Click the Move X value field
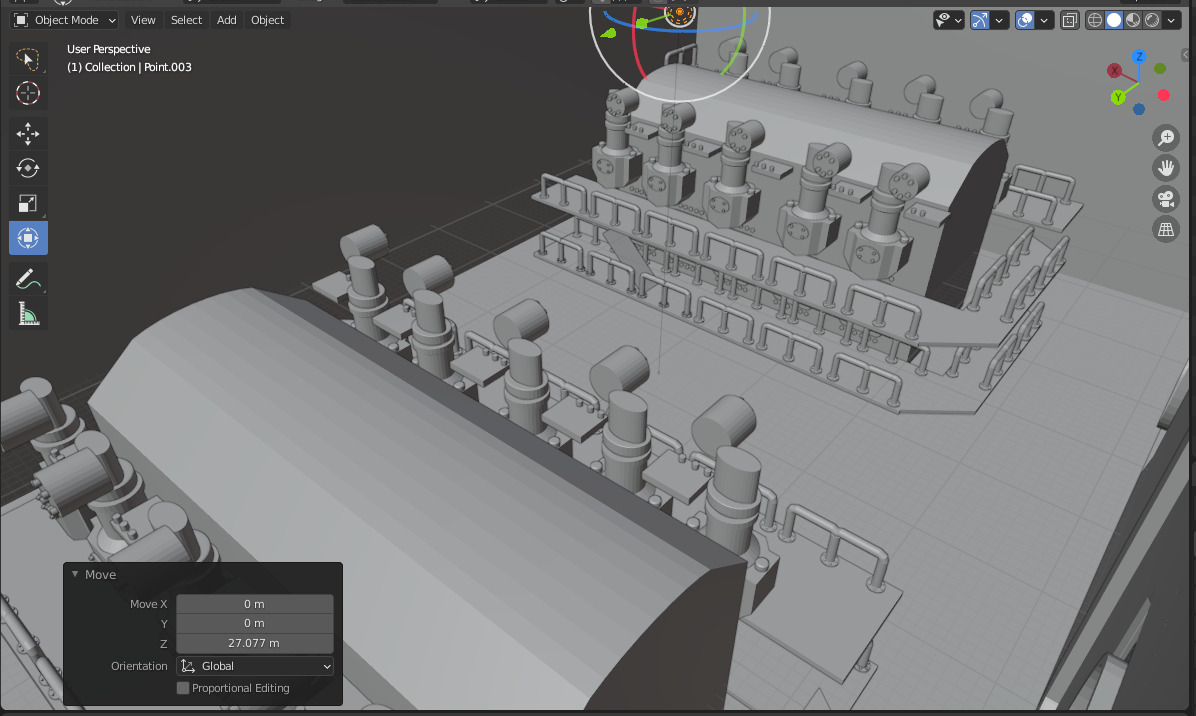This screenshot has height=716, width=1196. point(255,604)
